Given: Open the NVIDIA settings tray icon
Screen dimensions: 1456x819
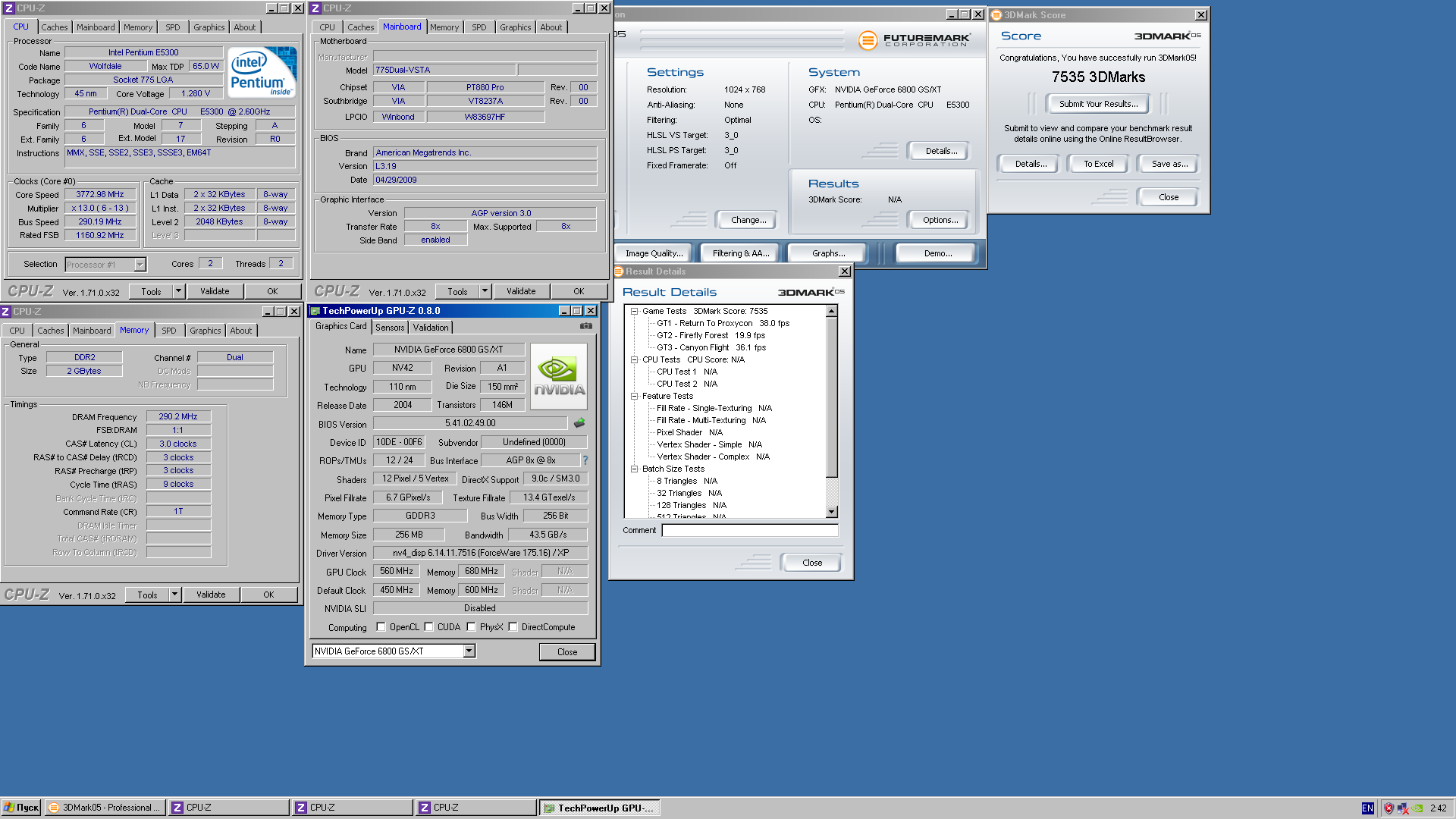Looking at the screenshot, I should click(1417, 808).
